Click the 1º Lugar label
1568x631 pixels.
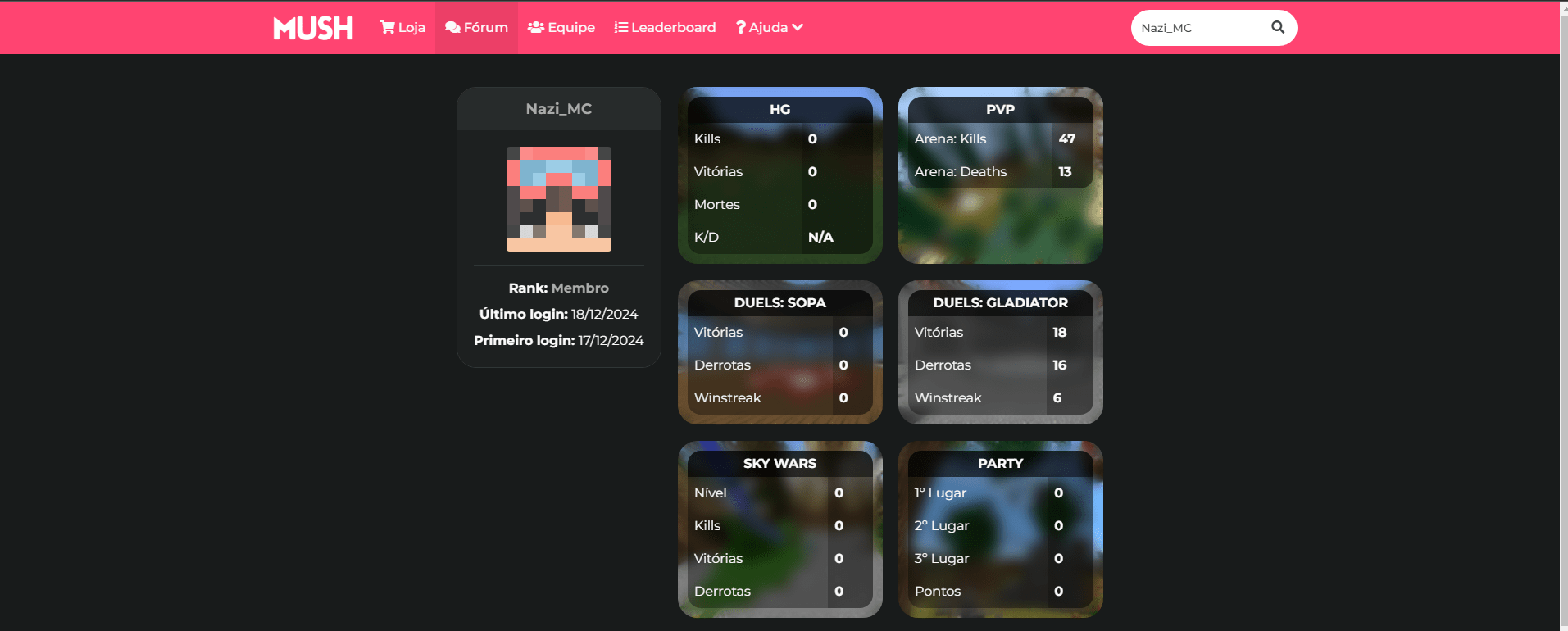click(x=941, y=493)
